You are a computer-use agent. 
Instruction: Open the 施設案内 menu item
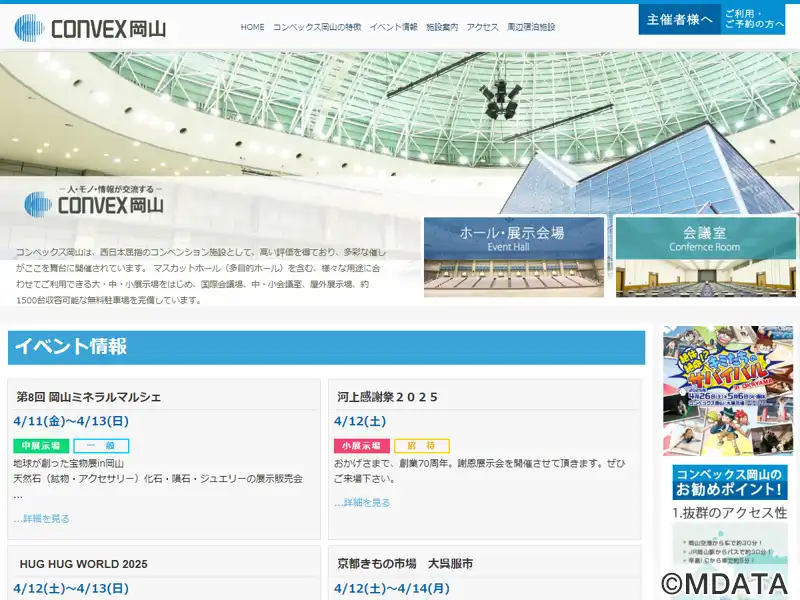pyautogui.click(x=442, y=27)
